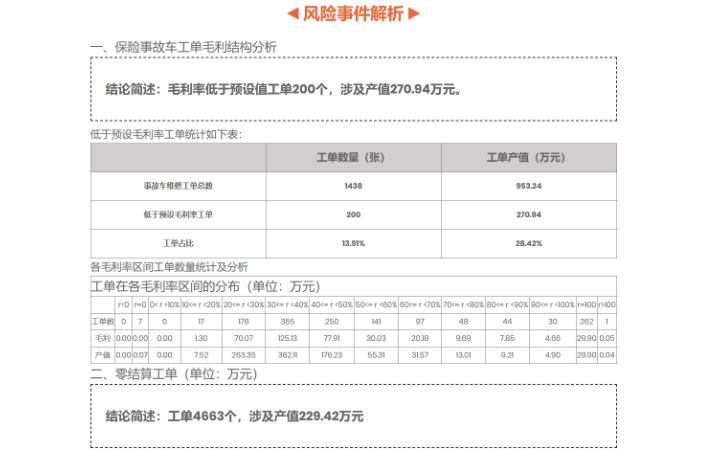Select the 毛利 row label
Viewport: 720px width, 450px height.
click(x=102, y=338)
